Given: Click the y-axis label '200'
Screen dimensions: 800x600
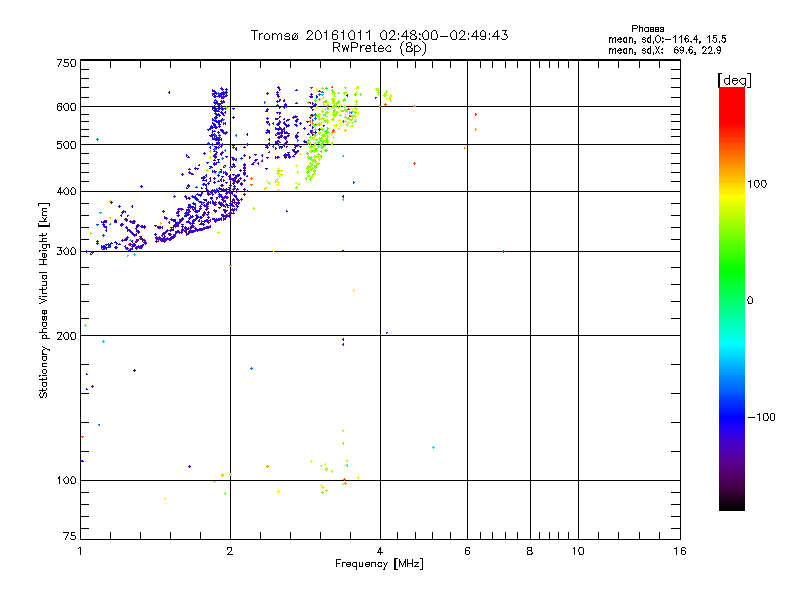Looking at the screenshot, I should [66, 336].
